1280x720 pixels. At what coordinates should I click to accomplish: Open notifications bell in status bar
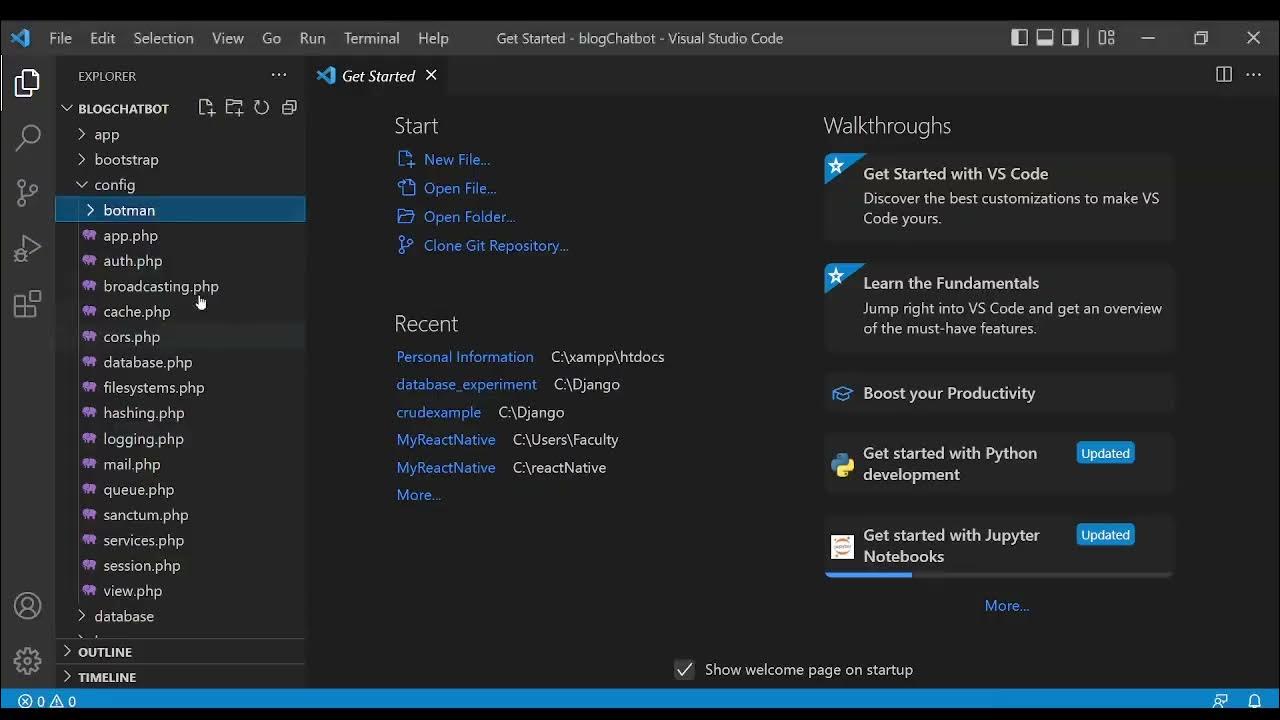[x=1254, y=701]
